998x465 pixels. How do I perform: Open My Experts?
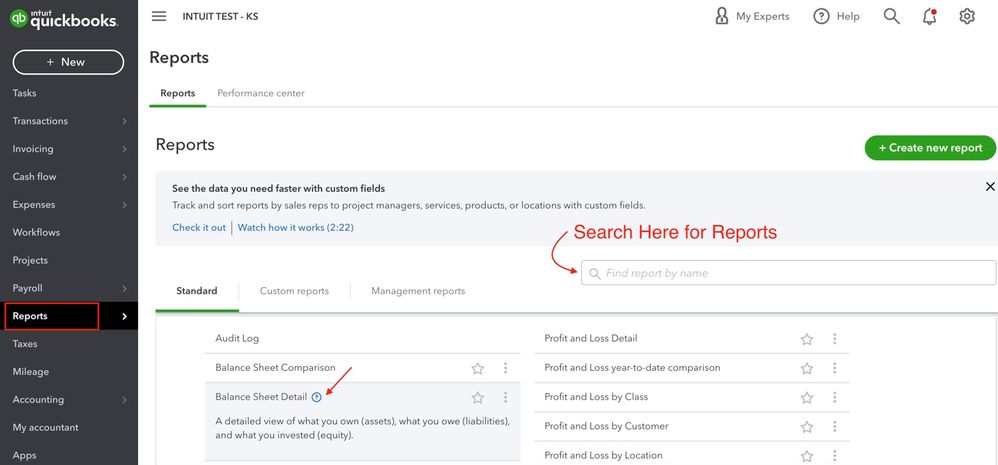(x=752, y=17)
